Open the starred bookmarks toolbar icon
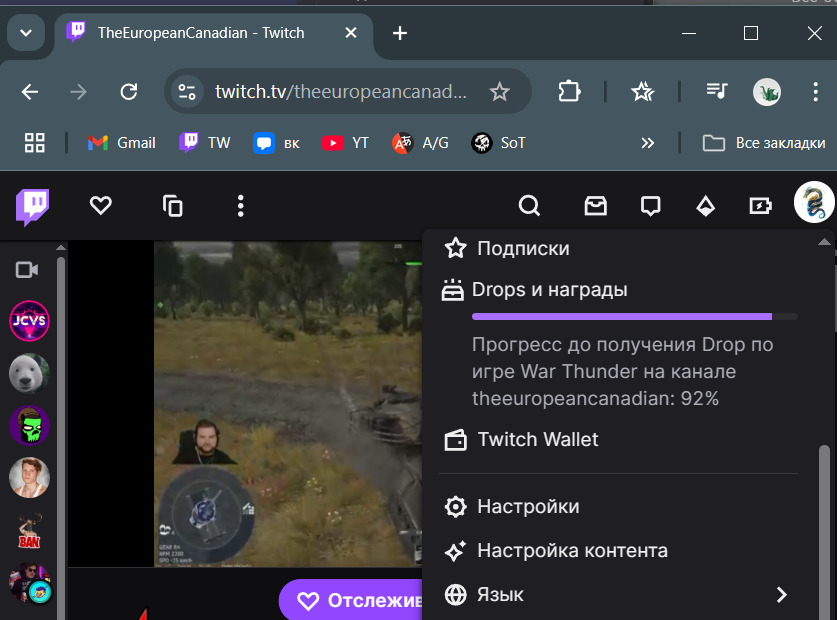 click(x=643, y=91)
